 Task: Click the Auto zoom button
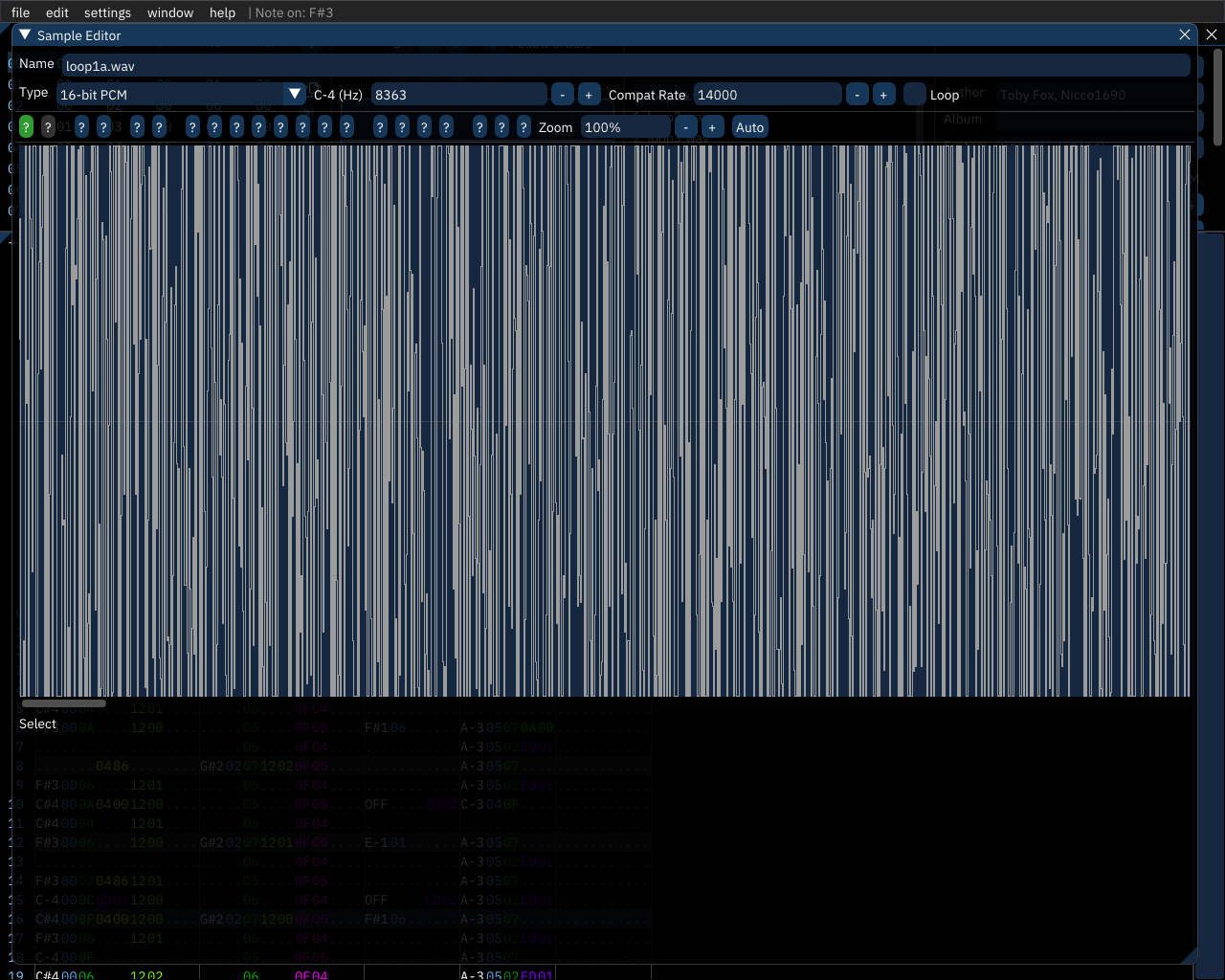(750, 127)
